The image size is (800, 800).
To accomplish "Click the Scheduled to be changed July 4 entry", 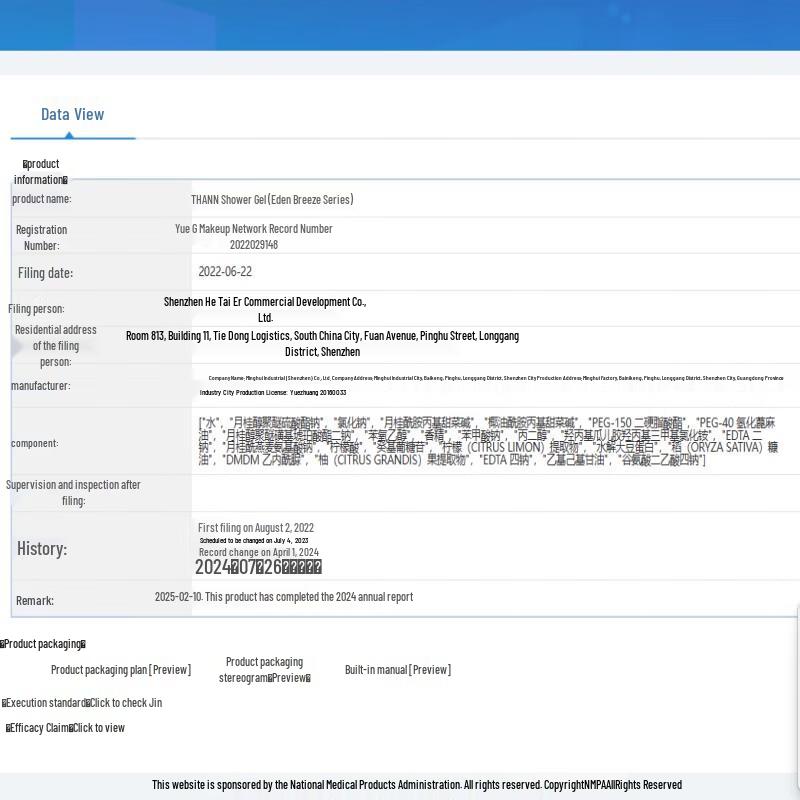I will (x=254, y=540).
